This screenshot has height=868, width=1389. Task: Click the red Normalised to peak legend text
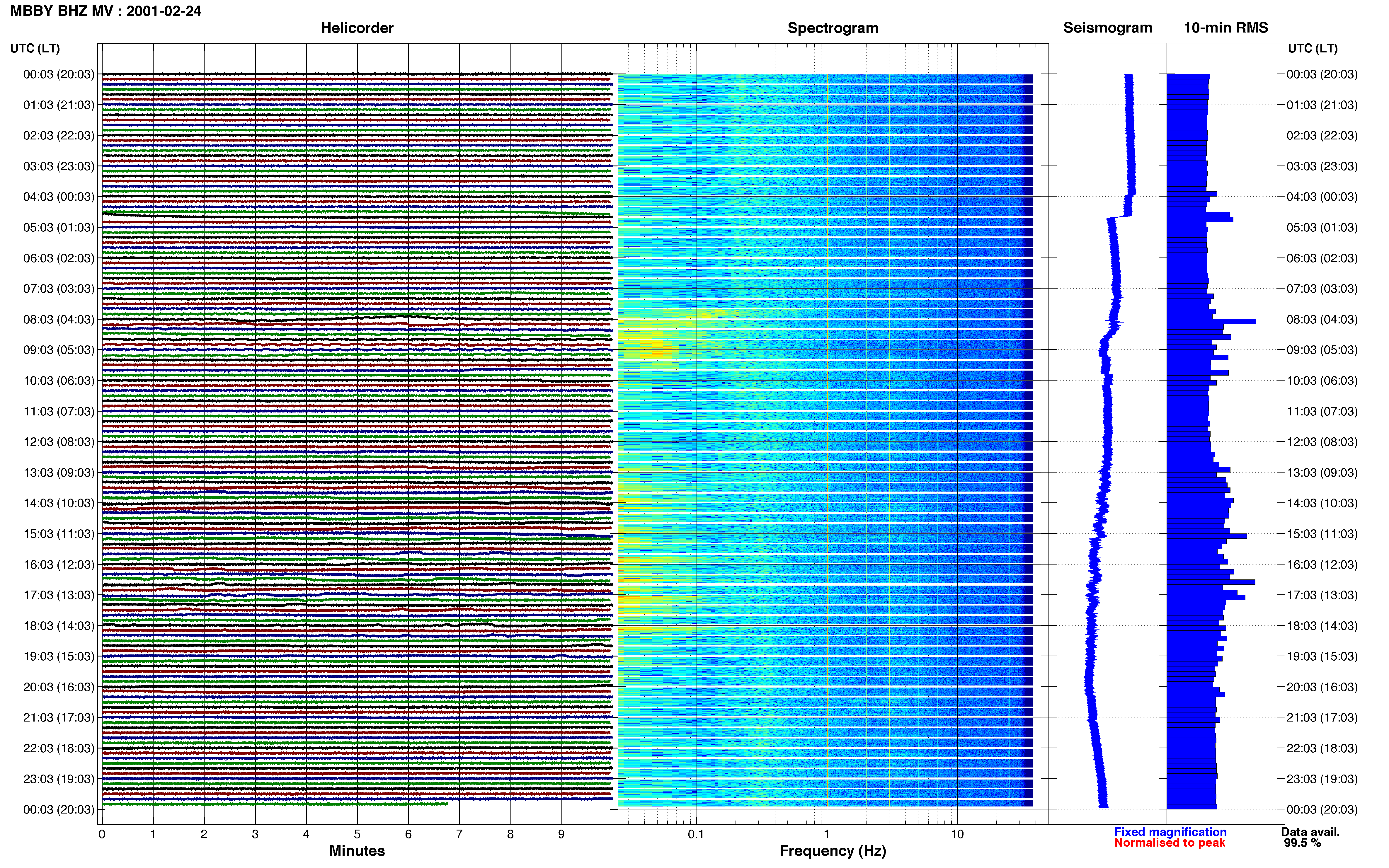(x=1170, y=843)
